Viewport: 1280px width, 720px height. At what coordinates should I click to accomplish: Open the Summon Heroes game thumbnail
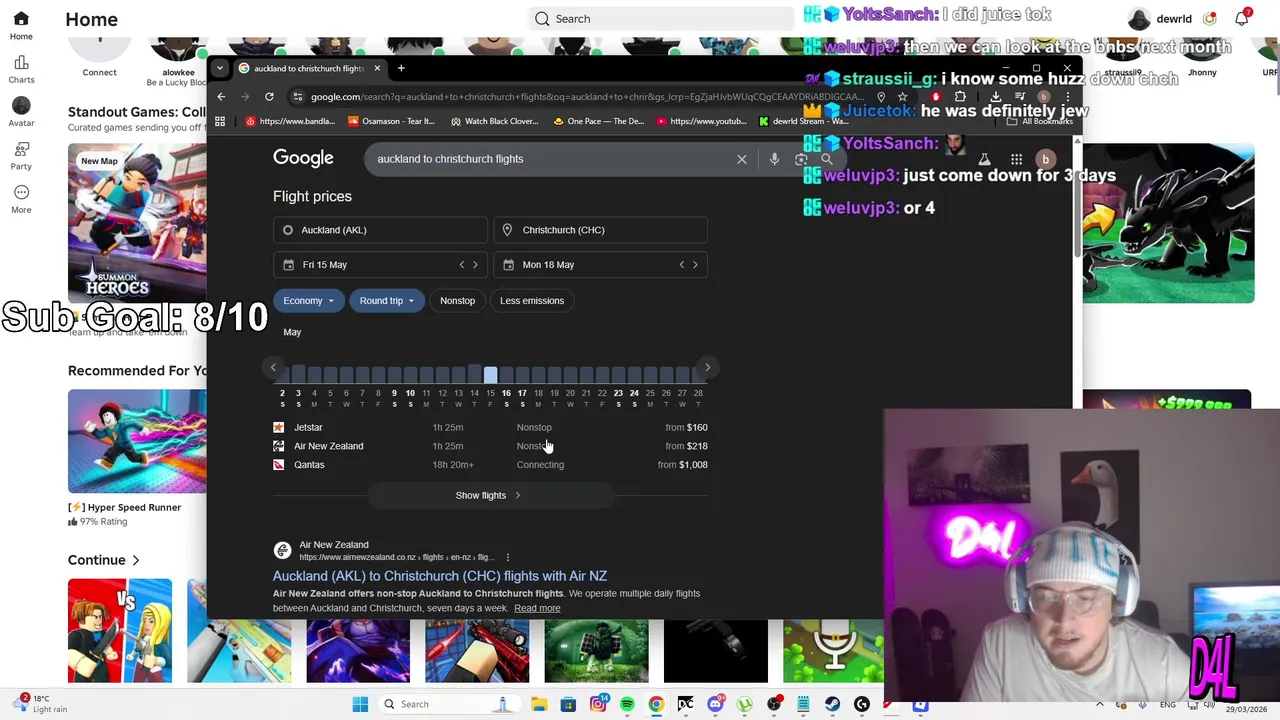(x=137, y=223)
